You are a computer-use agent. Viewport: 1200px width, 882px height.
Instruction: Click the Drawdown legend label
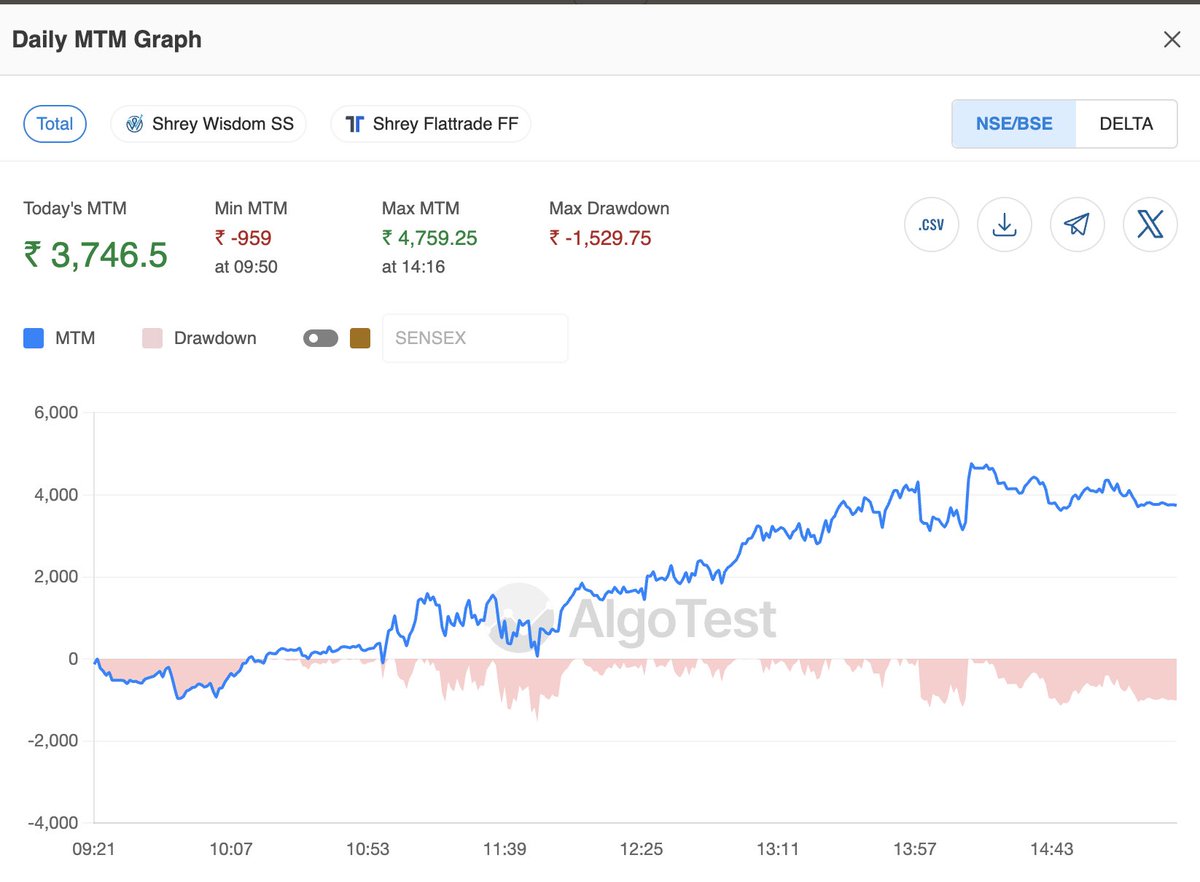point(215,338)
